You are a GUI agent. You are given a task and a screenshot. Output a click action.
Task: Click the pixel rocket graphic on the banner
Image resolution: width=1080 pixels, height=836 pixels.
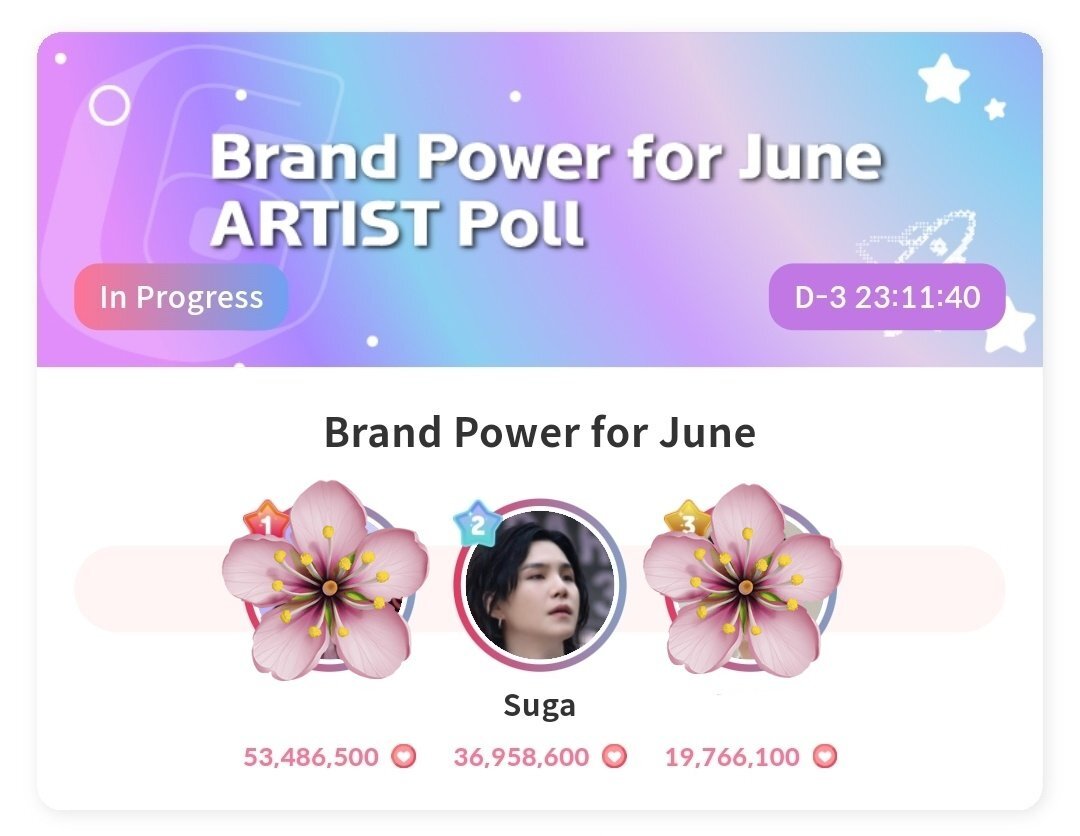click(x=918, y=238)
